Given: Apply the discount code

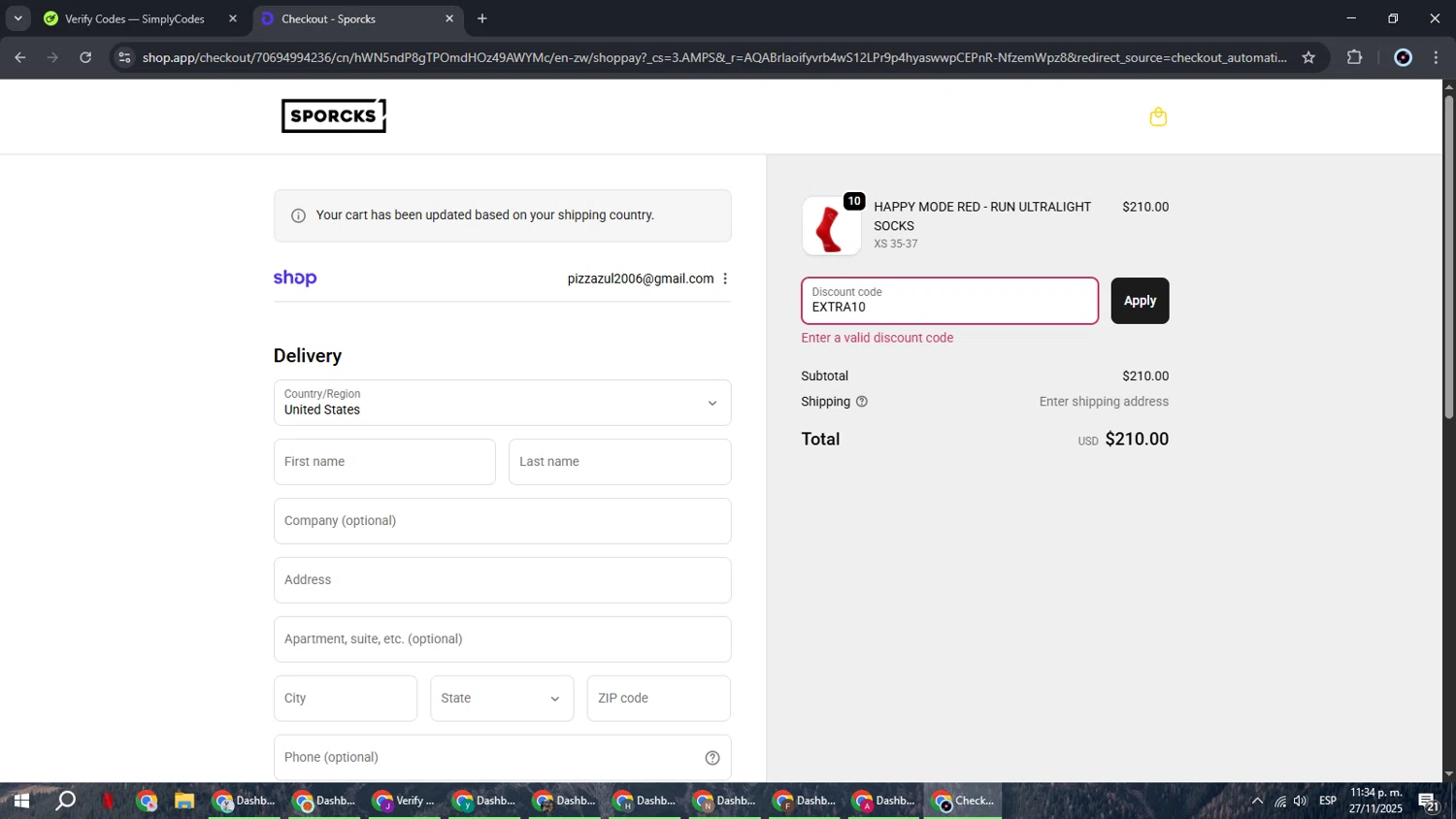Looking at the screenshot, I should 1140,301.
